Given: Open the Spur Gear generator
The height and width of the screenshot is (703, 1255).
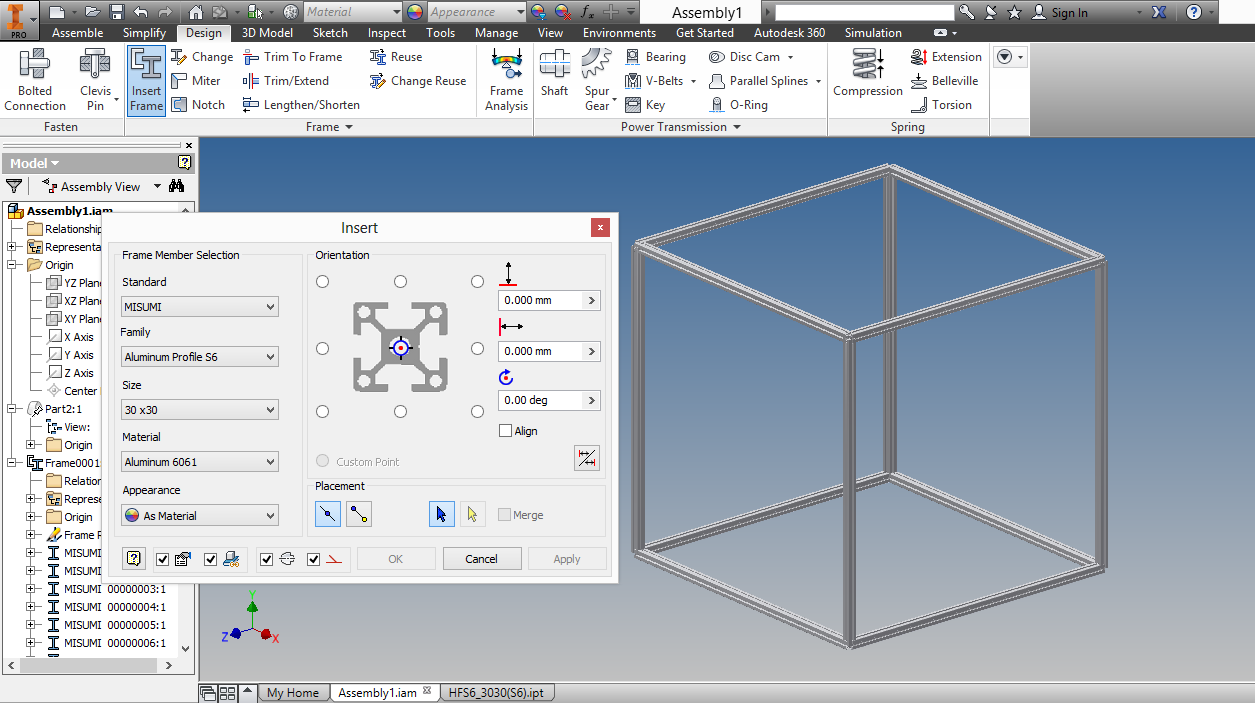Looking at the screenshot, I should tap(595, 80).
